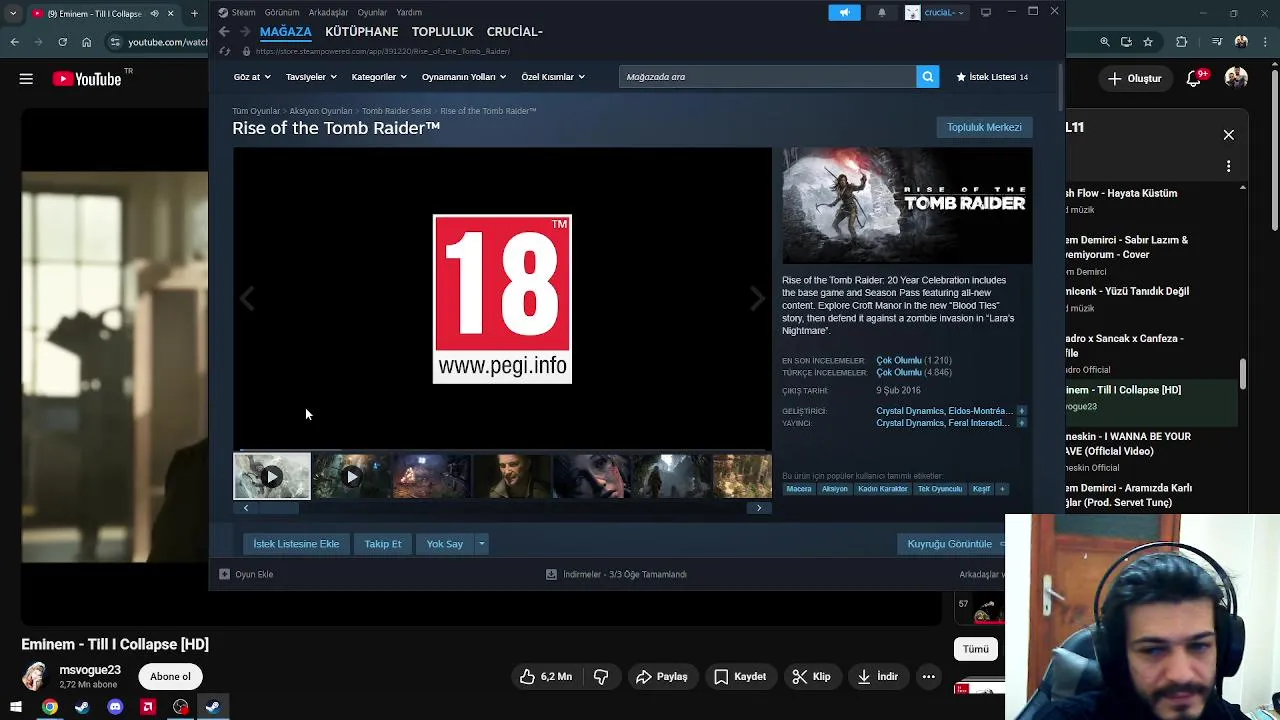Click Chrome icon in taskbar
The width and height of the screenshot is (1280, 720).
(x=49, y=708)
